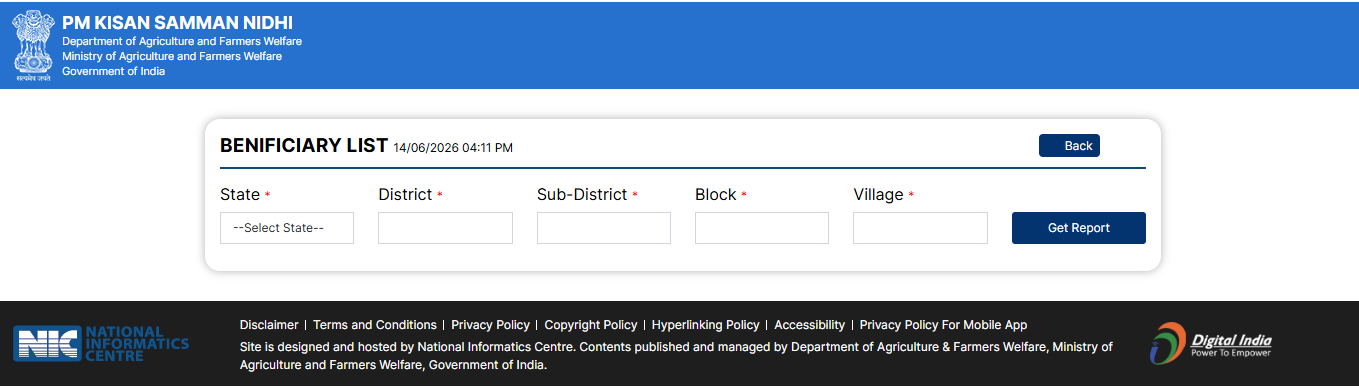Click the Block field label

(x=716, y=195)
